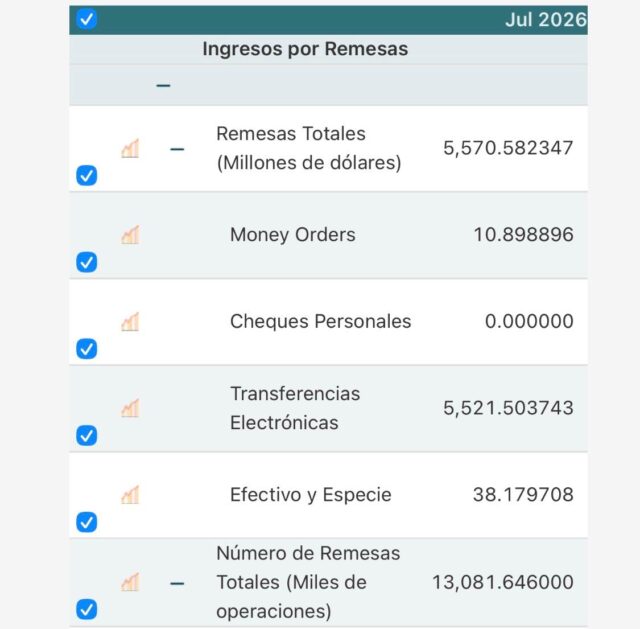The image size is (640, 629).
Task: Uncheck the header select-all checkbox
Action: pyautogui.click(x=87, y=19)
